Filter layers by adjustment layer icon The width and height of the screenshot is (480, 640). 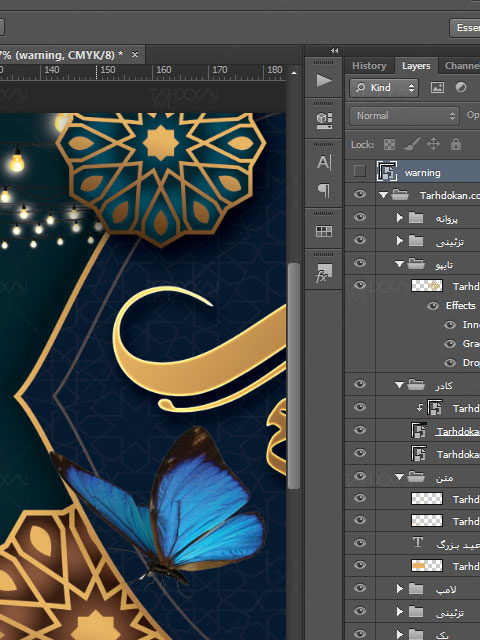461,87
